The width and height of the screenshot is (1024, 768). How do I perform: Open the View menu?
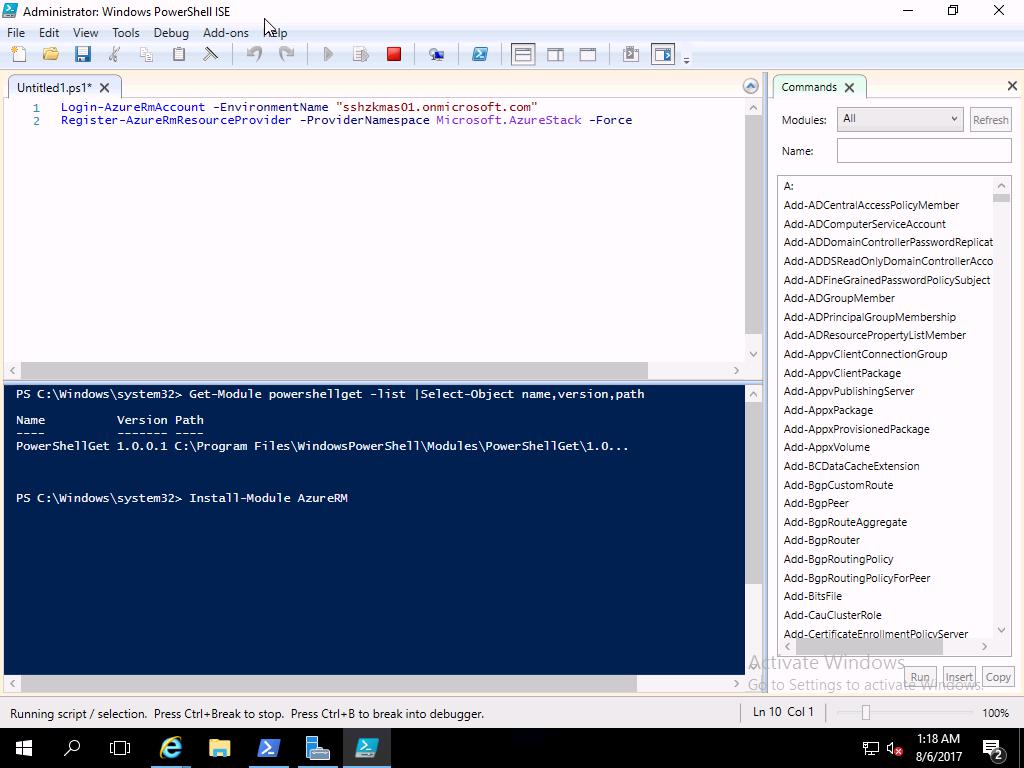point(86,33)
